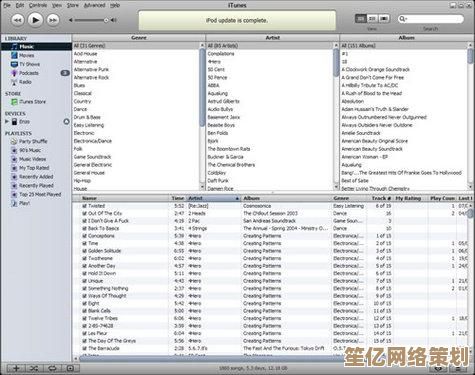Open the View menu
This screenshot has height=375, width=475.
tap(57, 5)
